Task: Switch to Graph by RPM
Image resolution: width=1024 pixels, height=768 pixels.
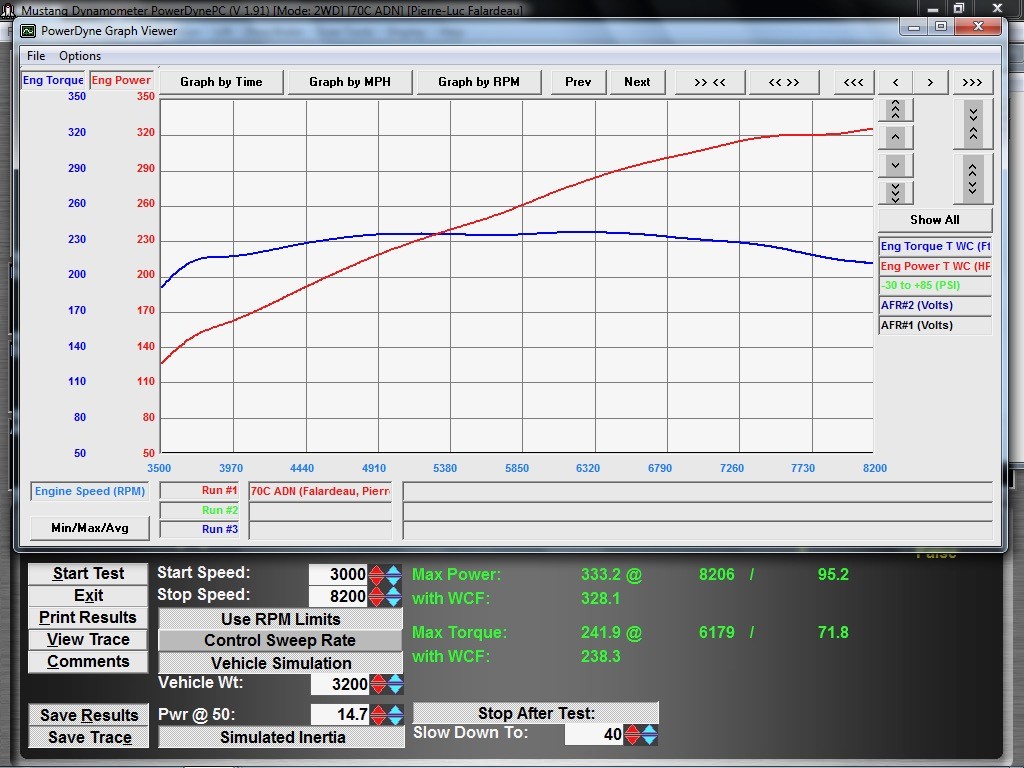Action: [479, 82]
